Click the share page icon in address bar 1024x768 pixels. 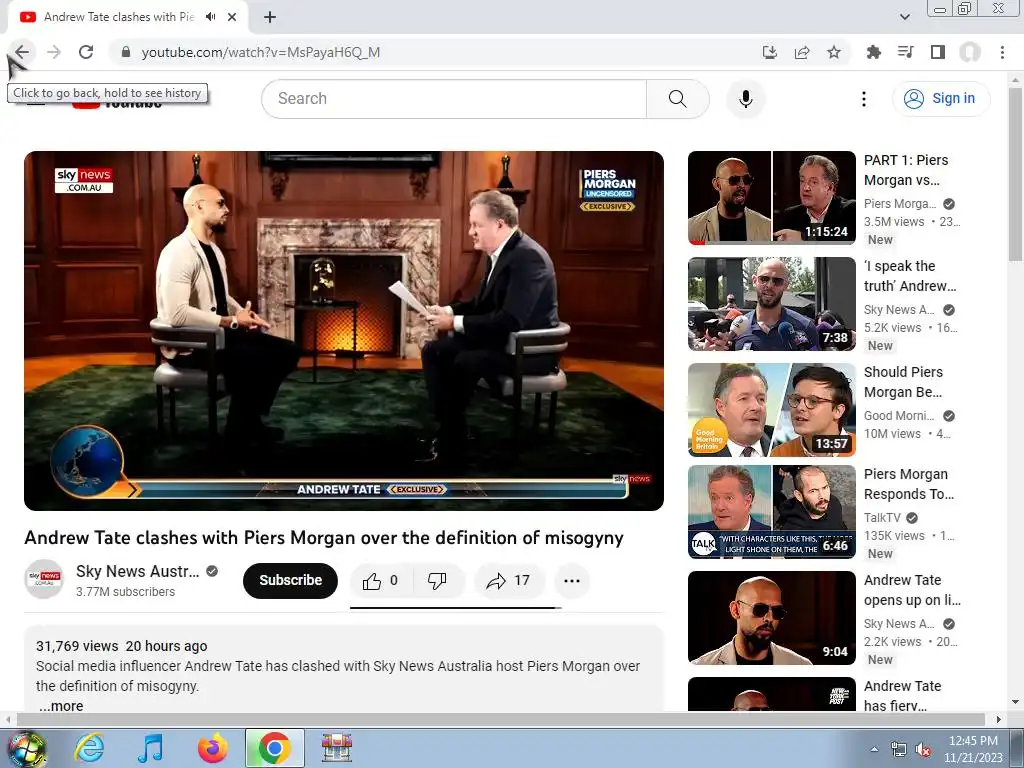coord(802,52)
